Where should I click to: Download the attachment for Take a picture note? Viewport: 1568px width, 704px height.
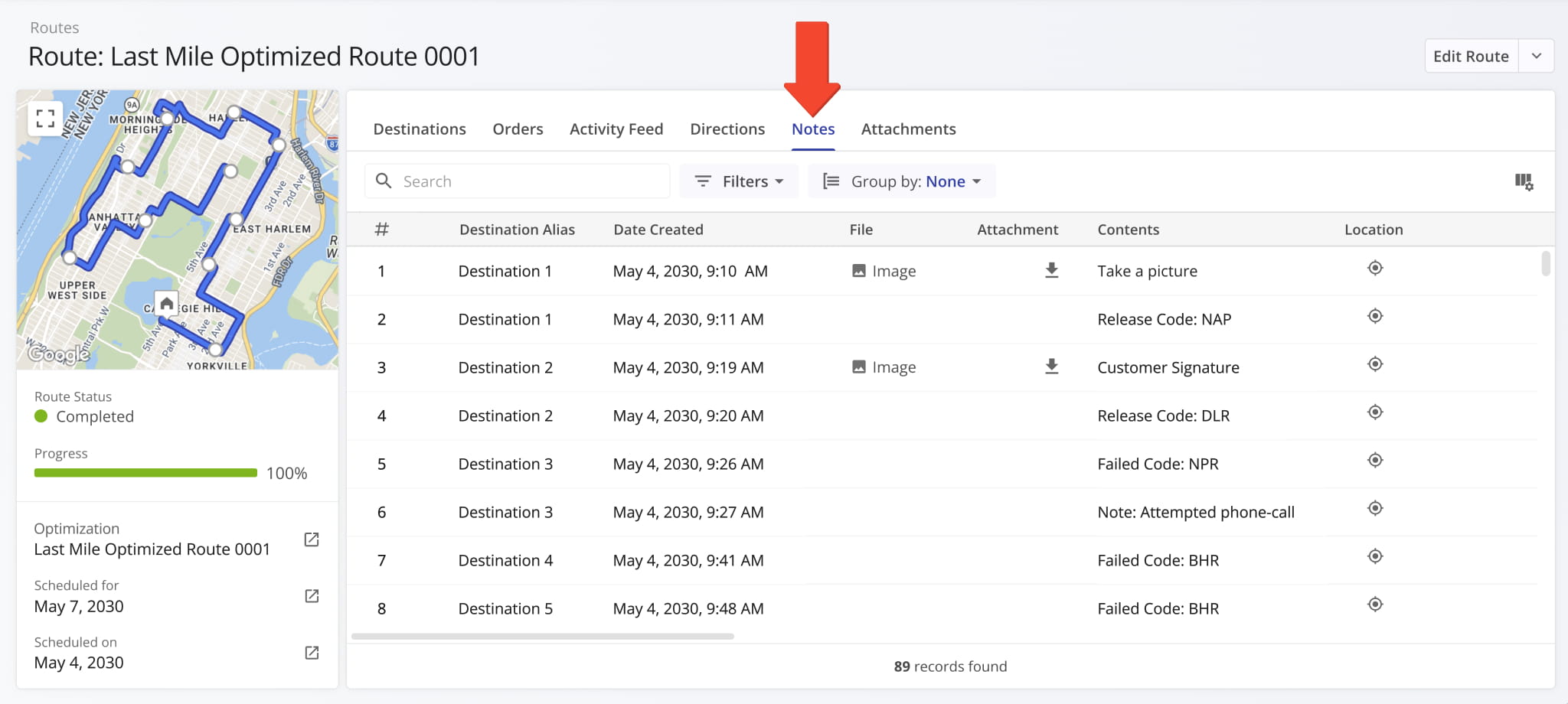pos(1051,270)
